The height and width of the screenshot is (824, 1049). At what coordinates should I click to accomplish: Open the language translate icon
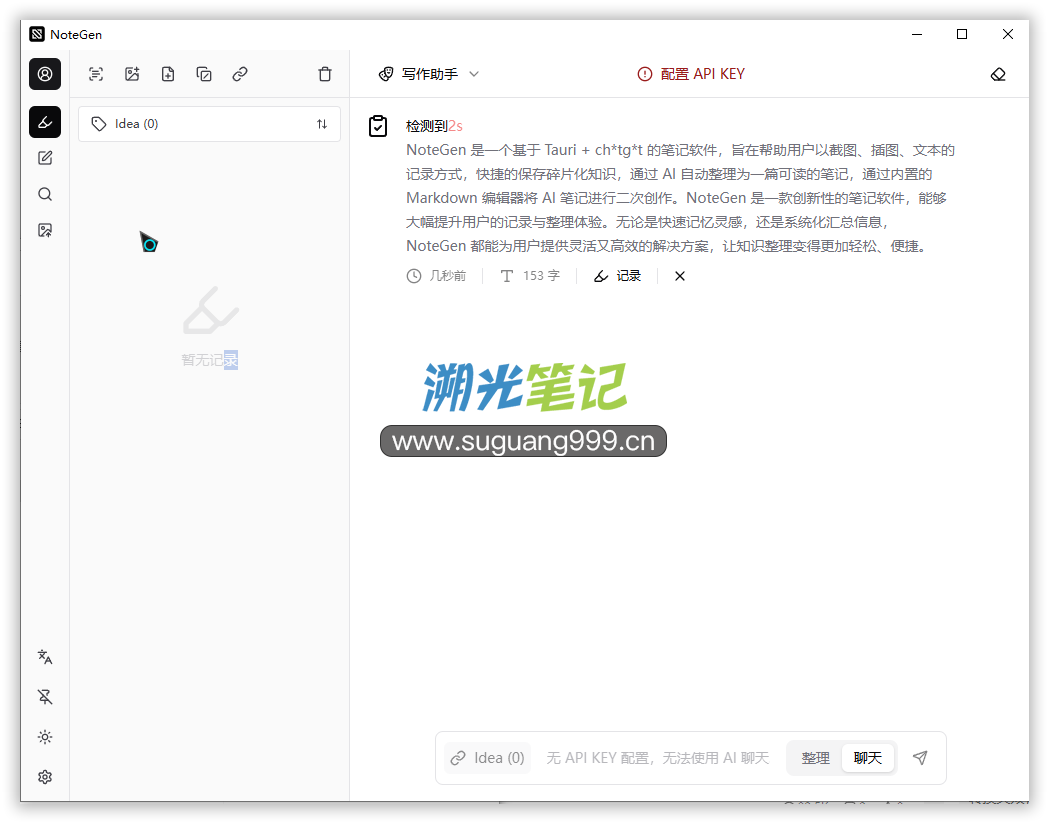point(45,657)
